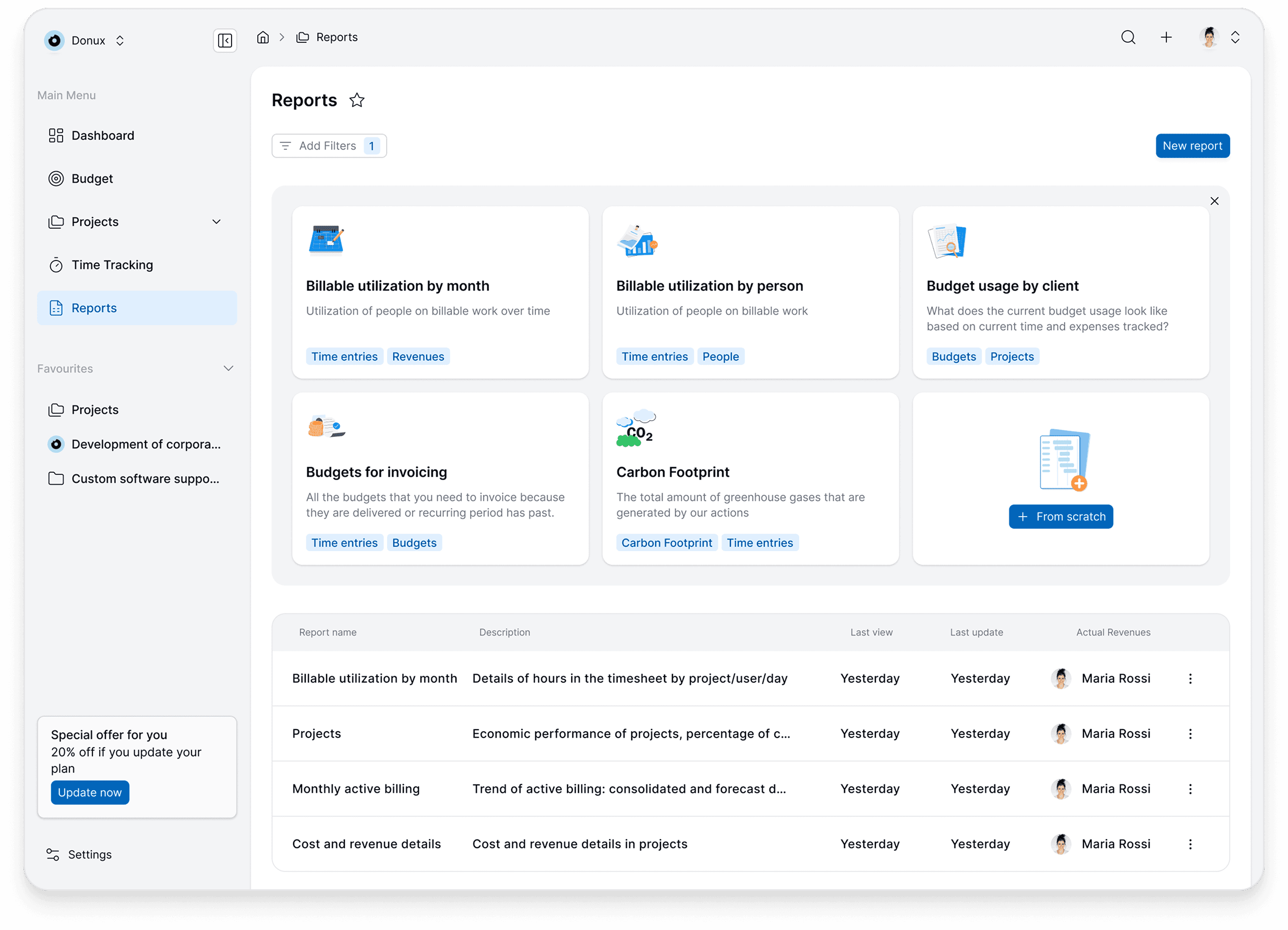Select Budget in main menu
This screenshot has width=1288, height=930.
[x=92, y=178]
